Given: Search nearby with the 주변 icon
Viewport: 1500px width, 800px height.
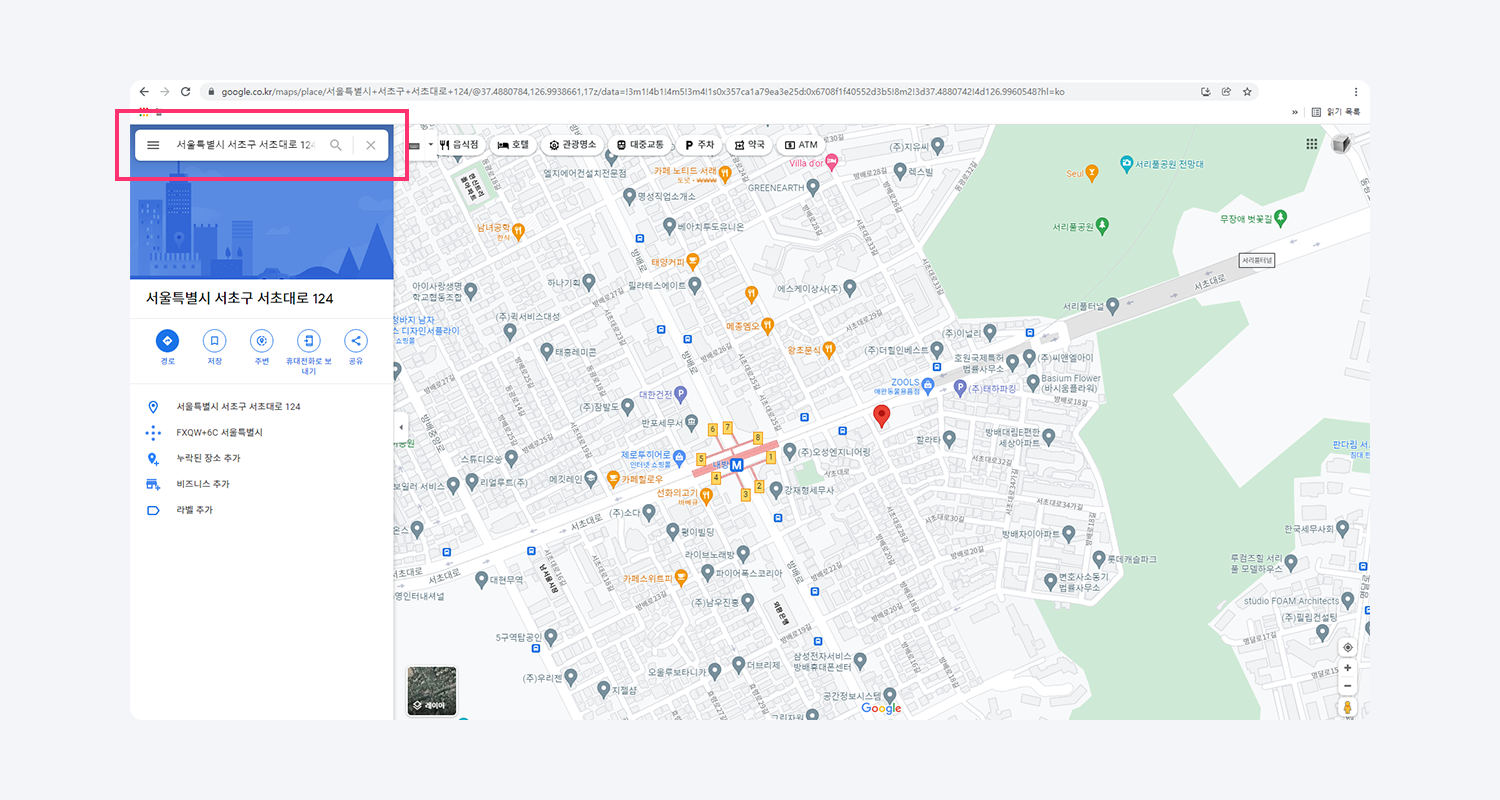Looking at the screenshot, I should pyautogui.click(x=261, y=340).
